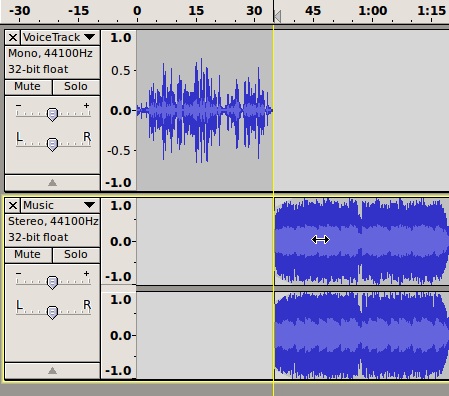
Task: Mute the VoiceTrack track
Action: point(29,87)
